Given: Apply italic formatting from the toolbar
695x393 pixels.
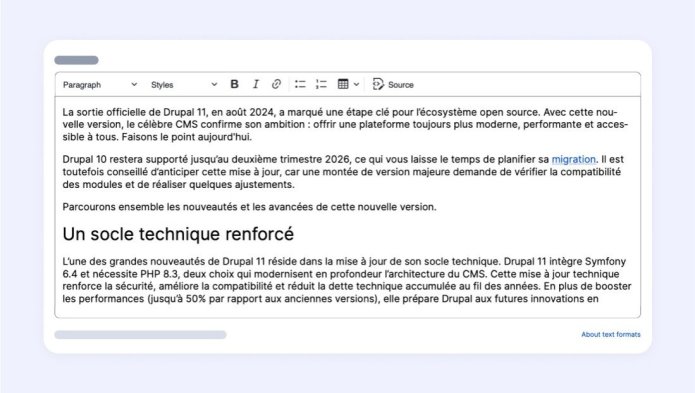Looking at the screenshot, I should pyautogui.click(x=256, y=84).
